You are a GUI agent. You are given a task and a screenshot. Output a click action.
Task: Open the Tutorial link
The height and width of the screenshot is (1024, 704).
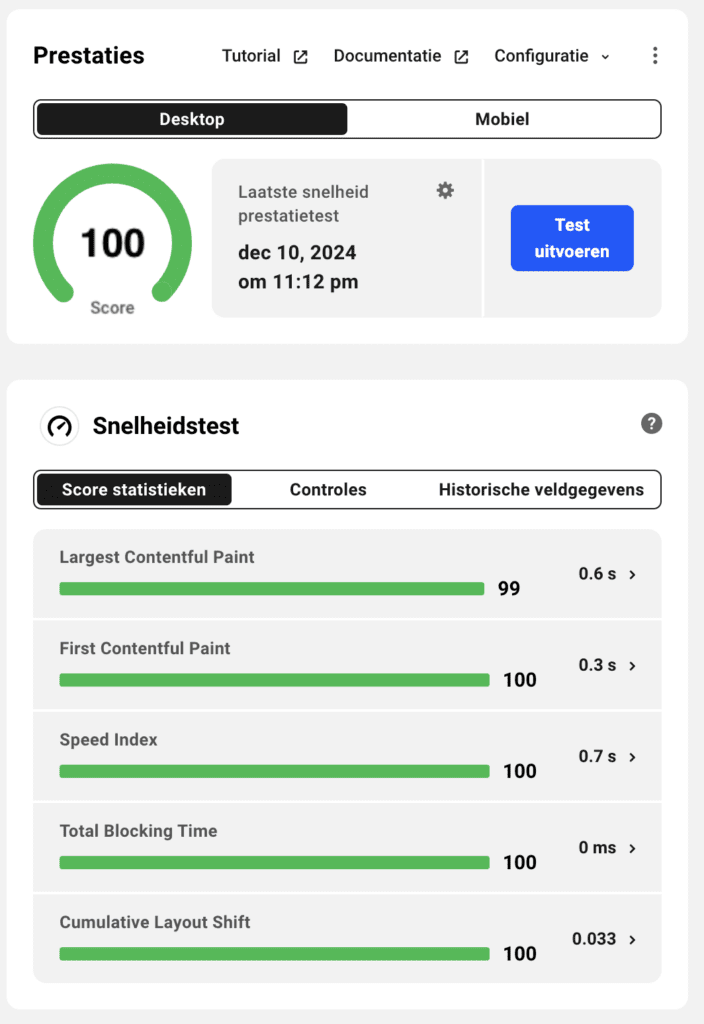click(251, 56)
